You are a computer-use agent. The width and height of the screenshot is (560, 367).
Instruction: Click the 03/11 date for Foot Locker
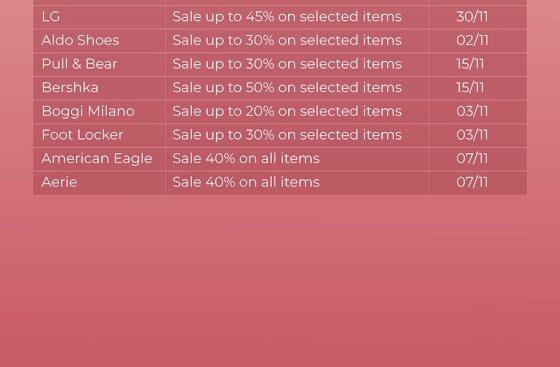tap(472, 135)
